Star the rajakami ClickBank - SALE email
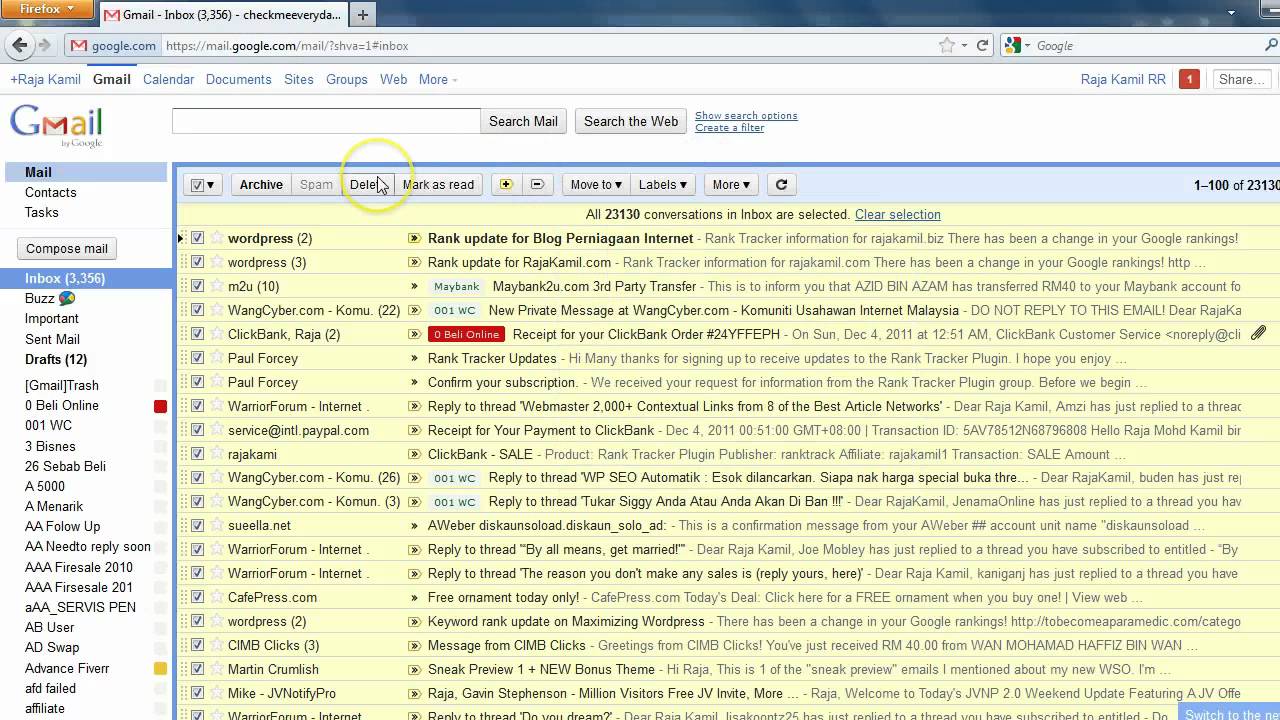The image size is (1280, 720). click(216, 454)
